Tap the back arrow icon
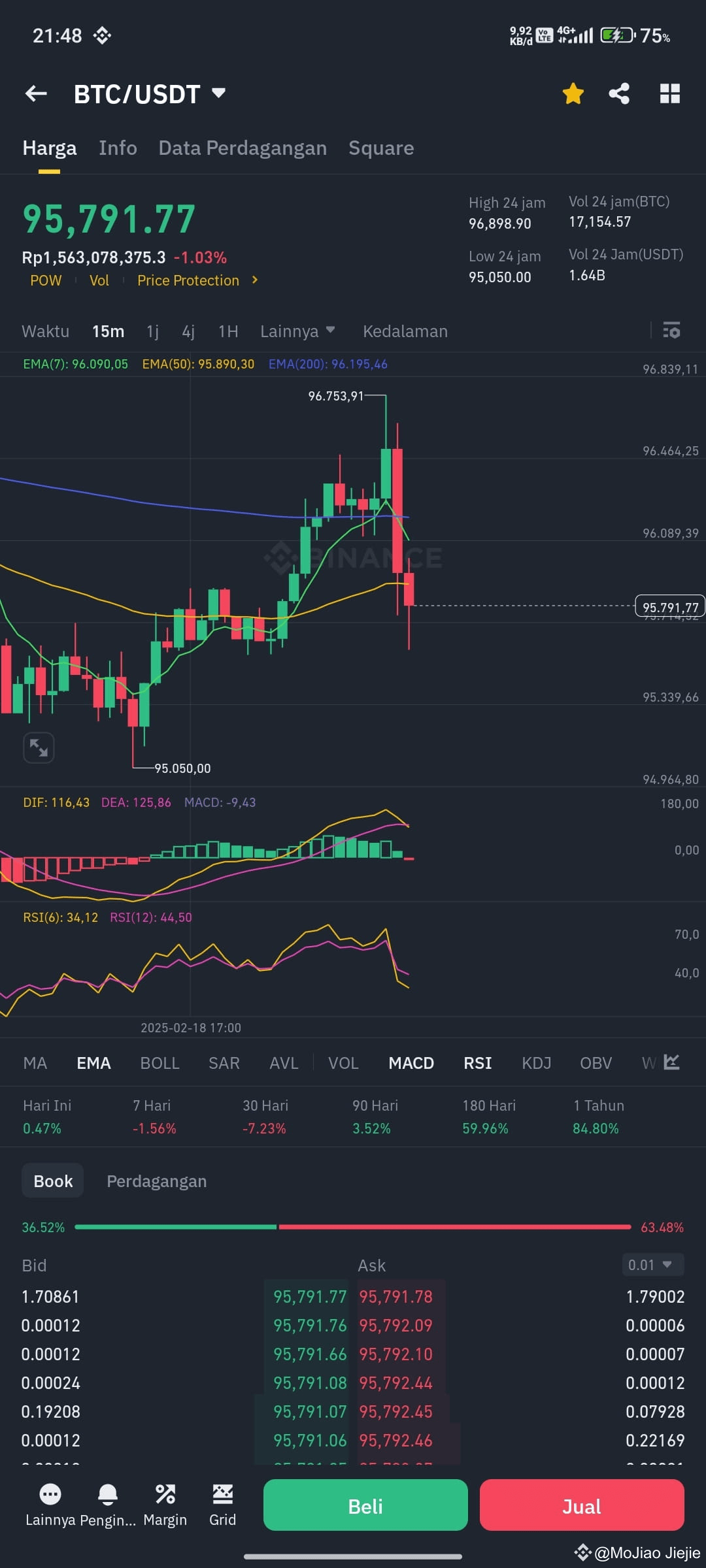Viewport: 706px width, 1568px height. point(36,94)
